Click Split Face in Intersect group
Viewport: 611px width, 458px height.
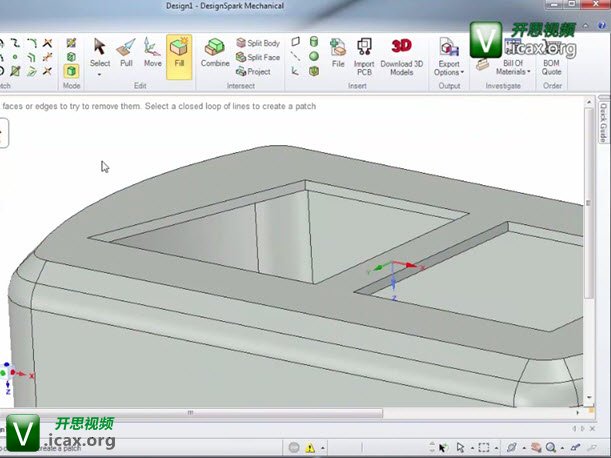(258, 57)
